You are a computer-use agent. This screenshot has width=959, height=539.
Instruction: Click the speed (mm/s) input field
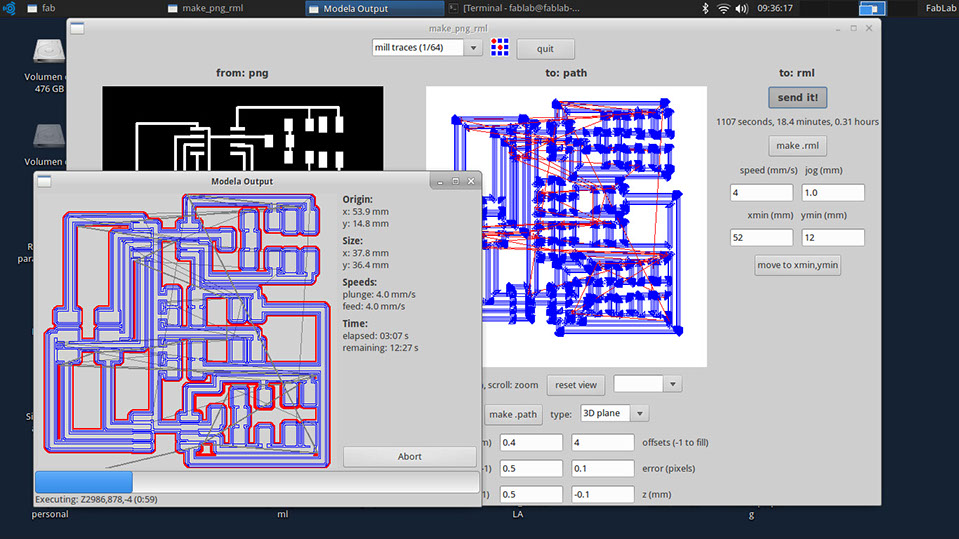click(761, 193)
